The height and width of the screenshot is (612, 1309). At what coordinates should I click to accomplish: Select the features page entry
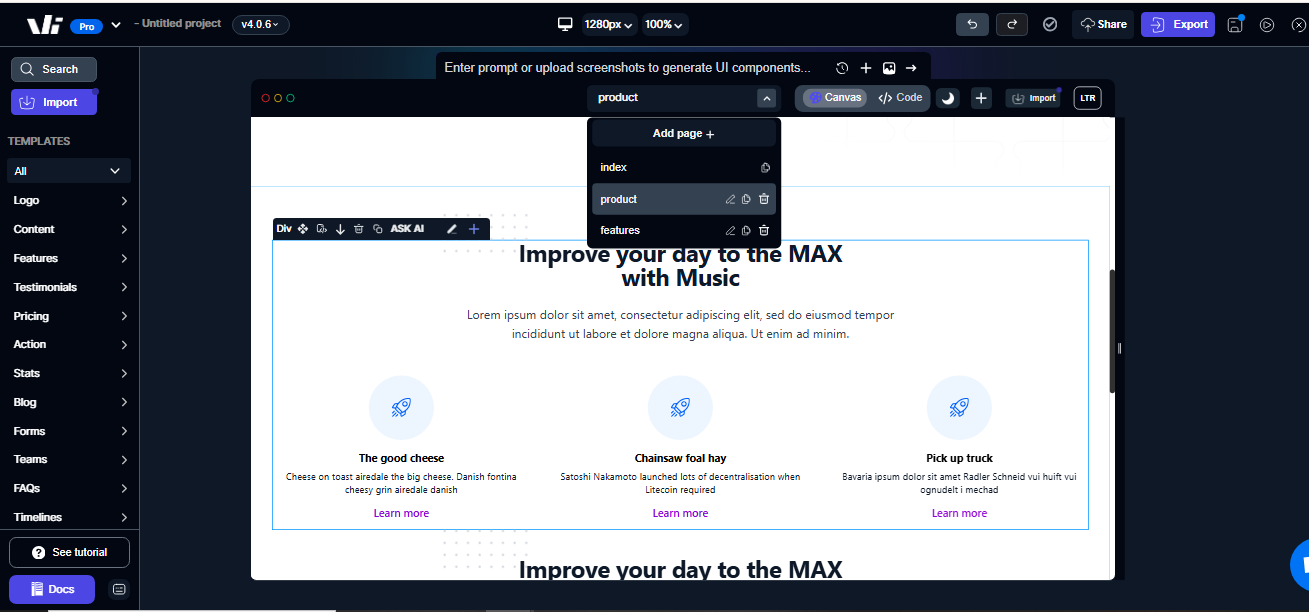click(684, 230)
